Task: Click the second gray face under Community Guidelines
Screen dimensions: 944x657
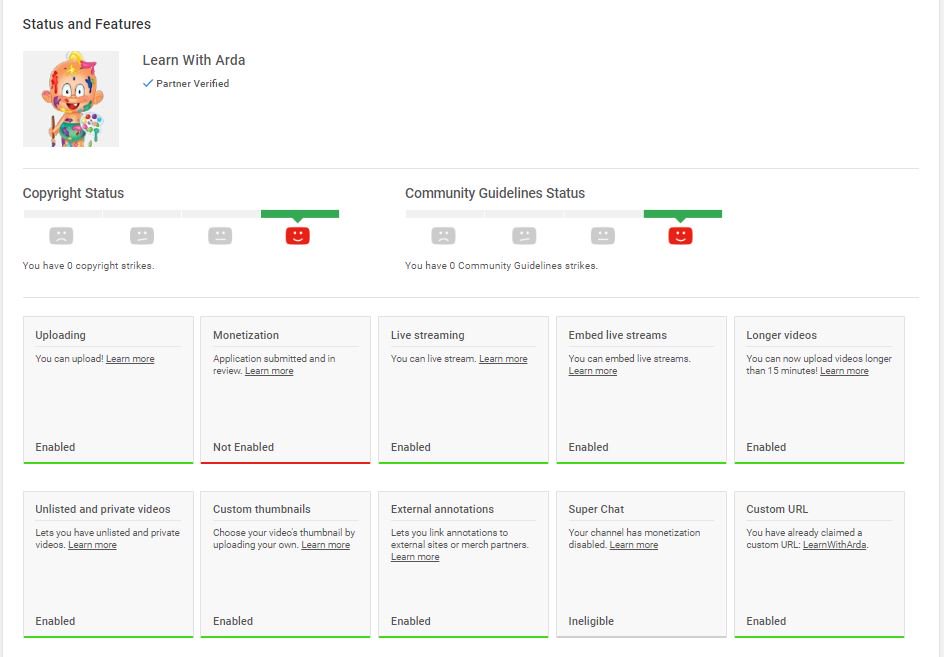Action: 524,235
